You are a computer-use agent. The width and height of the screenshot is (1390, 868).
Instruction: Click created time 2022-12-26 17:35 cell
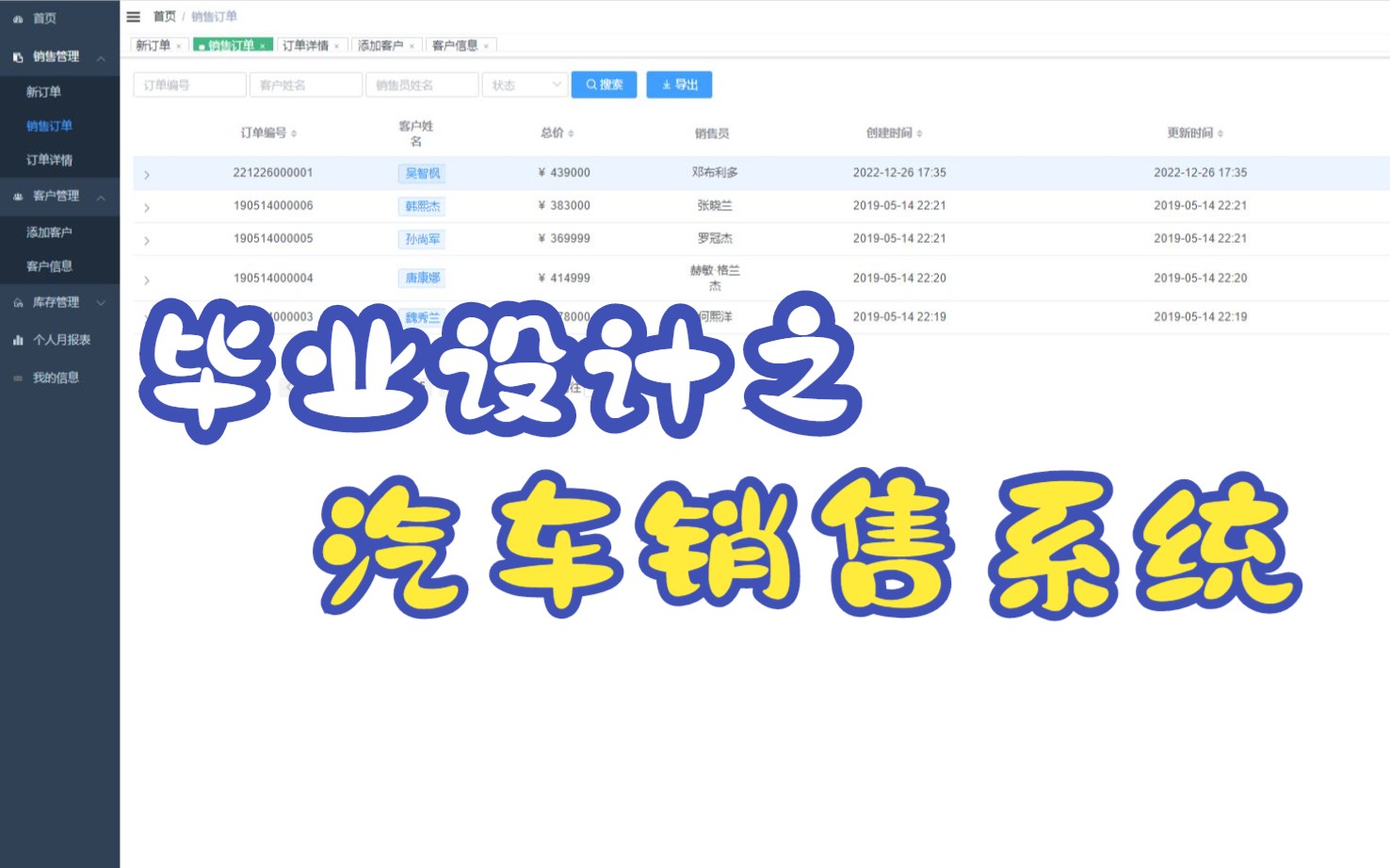tap(899, 172)
